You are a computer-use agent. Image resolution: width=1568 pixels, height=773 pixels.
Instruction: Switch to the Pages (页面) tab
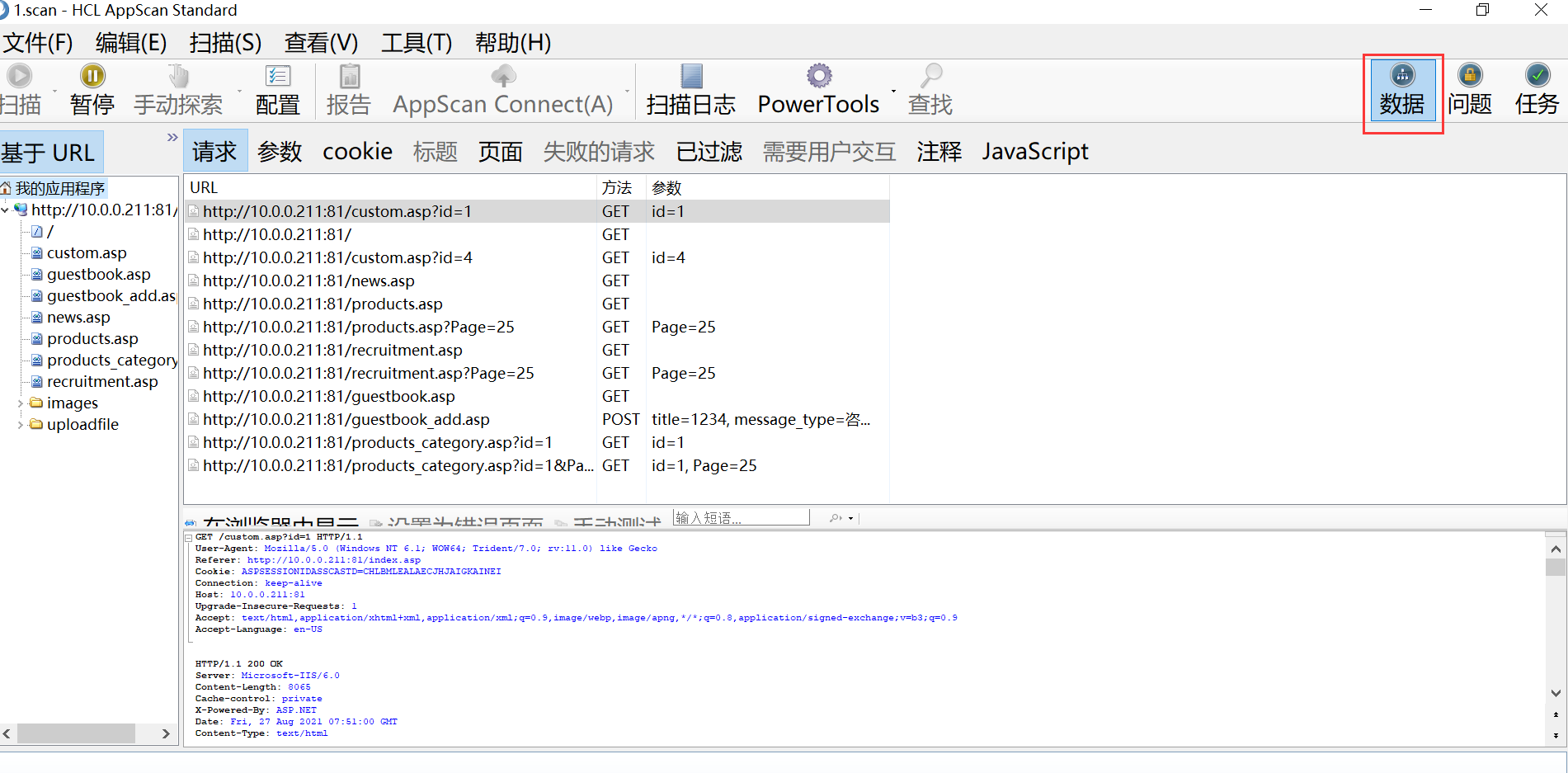[501, 151]
